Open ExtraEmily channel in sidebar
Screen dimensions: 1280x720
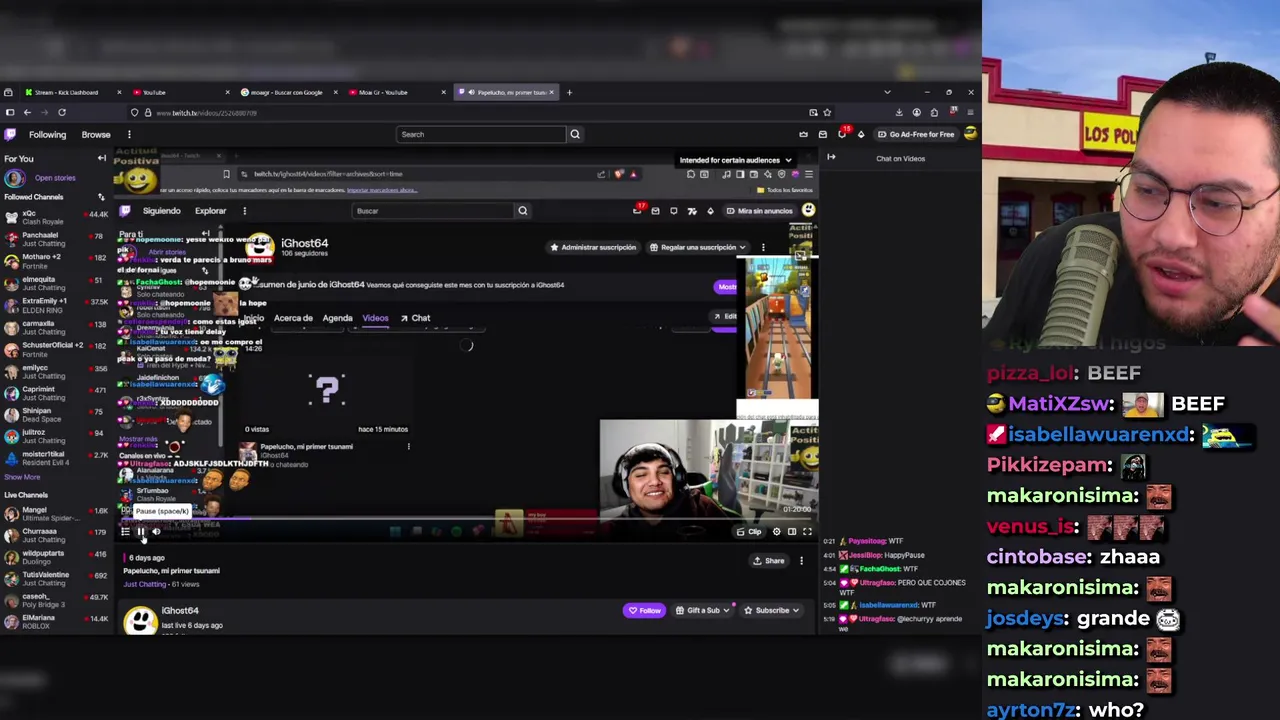pos(55,305)
